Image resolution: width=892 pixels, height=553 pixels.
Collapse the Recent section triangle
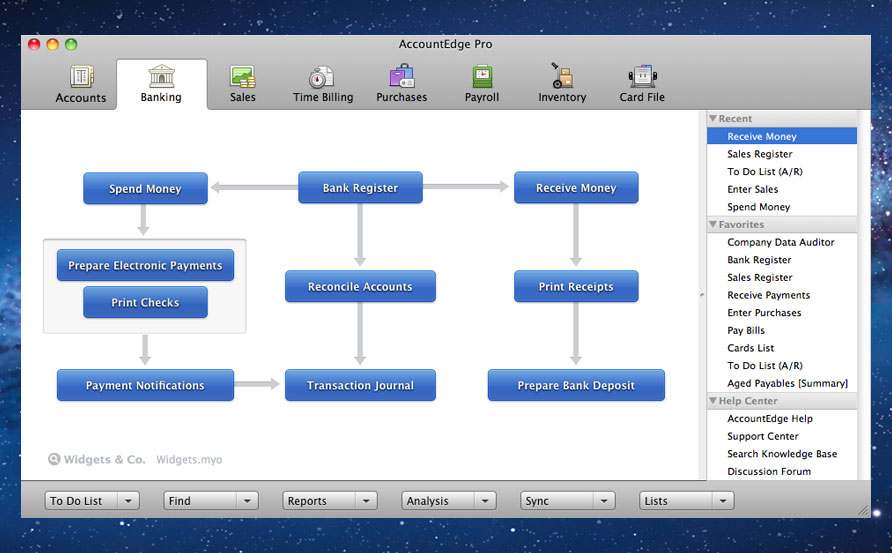[x=712, y=118]
